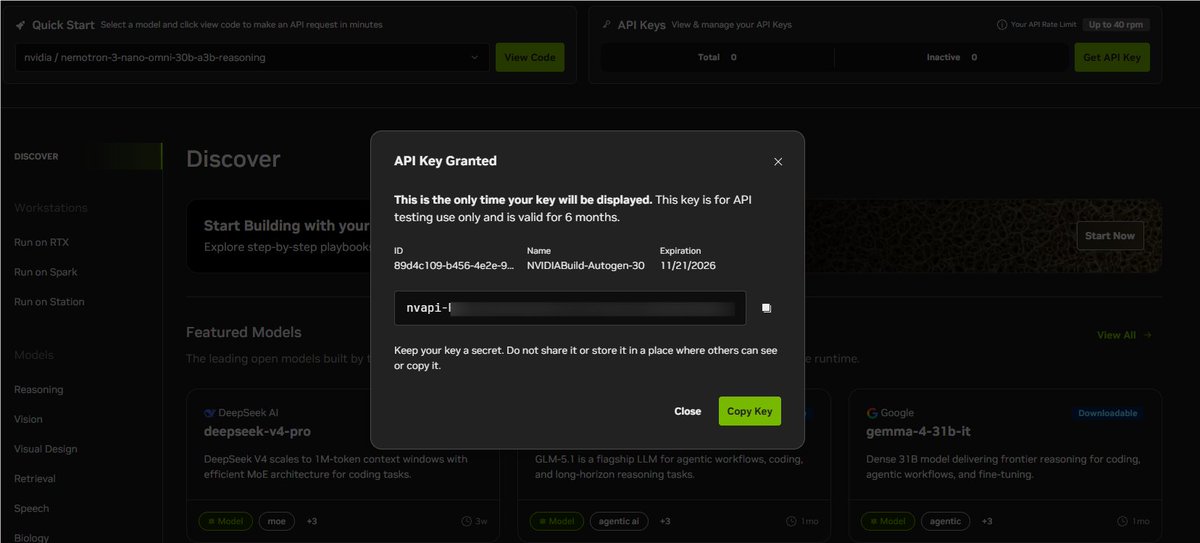This screenshot has width=1200, height=543.
Task: Click the Model tag on gemma card
Action: (888, 521)
